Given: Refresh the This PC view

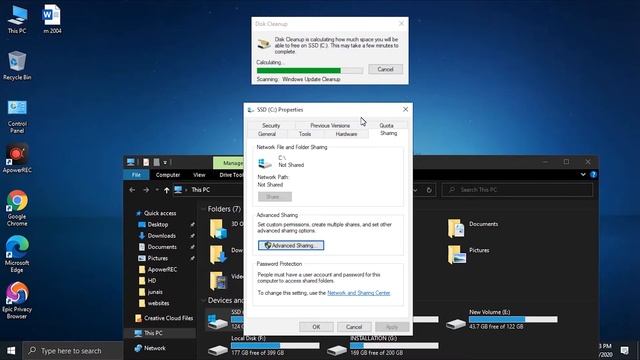Looking at the screenshot, I should (x=429, y=190).
